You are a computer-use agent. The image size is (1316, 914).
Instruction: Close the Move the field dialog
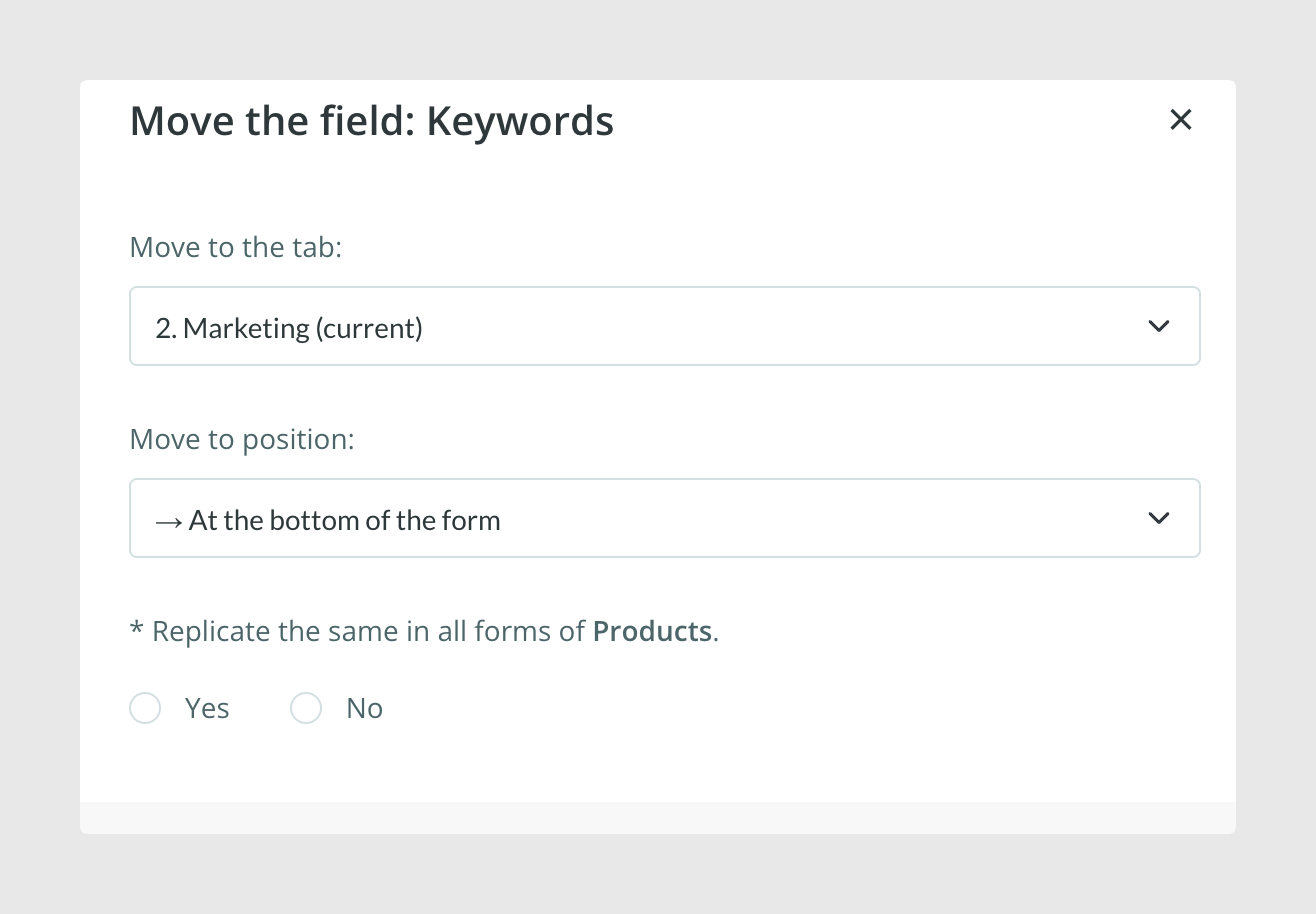click(1181, 120)
